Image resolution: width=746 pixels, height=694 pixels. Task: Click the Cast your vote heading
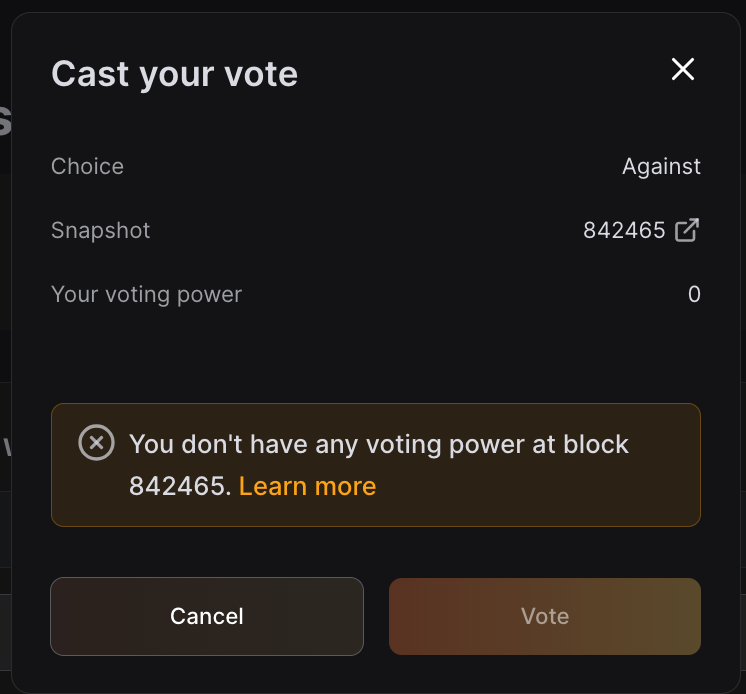174,74
